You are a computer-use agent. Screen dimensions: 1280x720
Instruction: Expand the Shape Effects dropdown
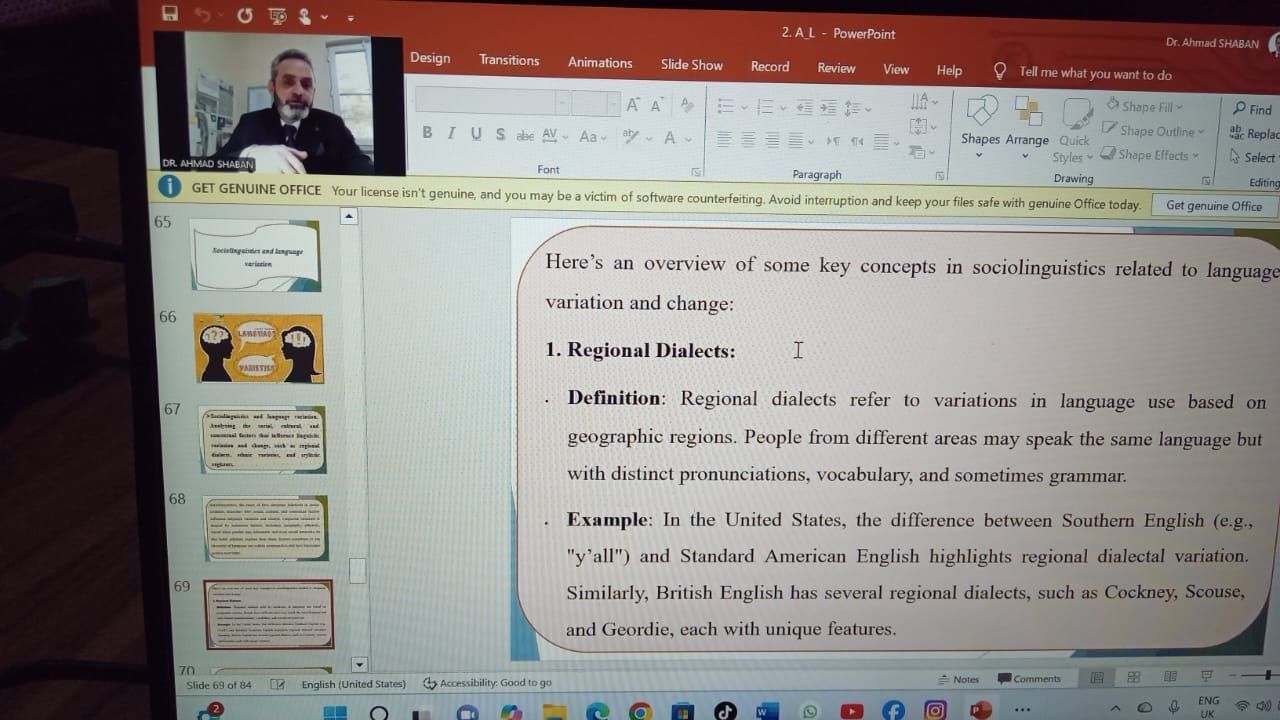point(1152,155)
